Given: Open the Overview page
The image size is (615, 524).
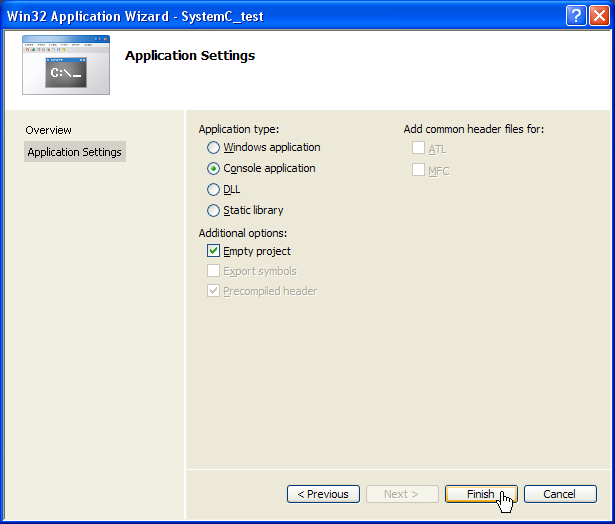Looking at the screenshot, I should coord(49,130).
